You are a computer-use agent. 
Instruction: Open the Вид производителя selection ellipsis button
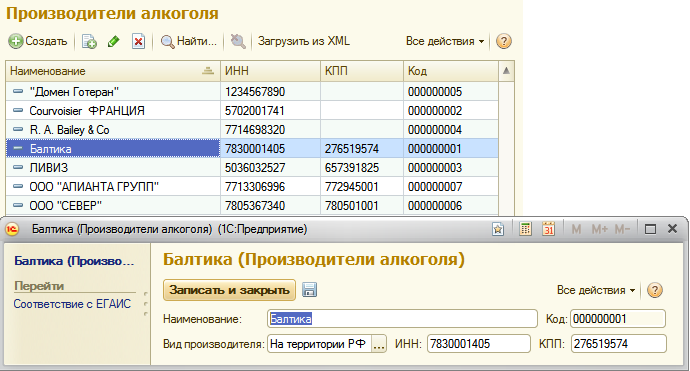click(379, 344)
